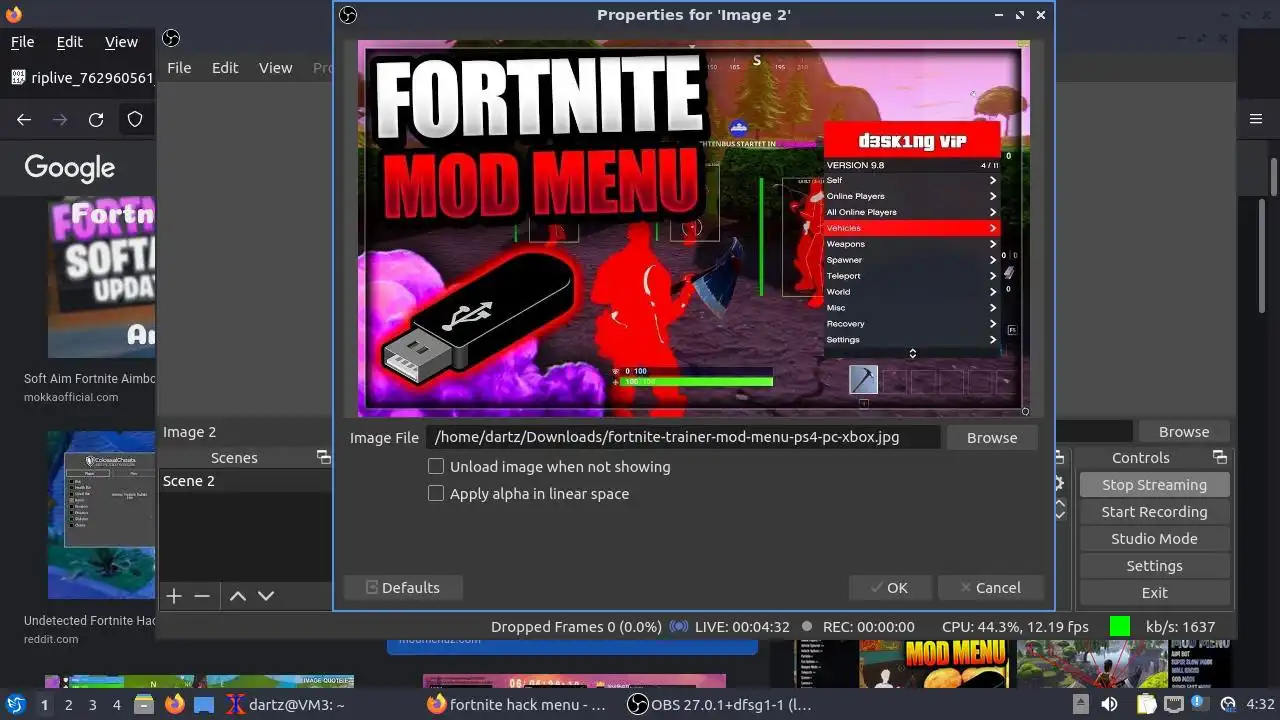Click Stop Streaming in OBS Controls
1280x720 pixels.
pos(1154,484)
